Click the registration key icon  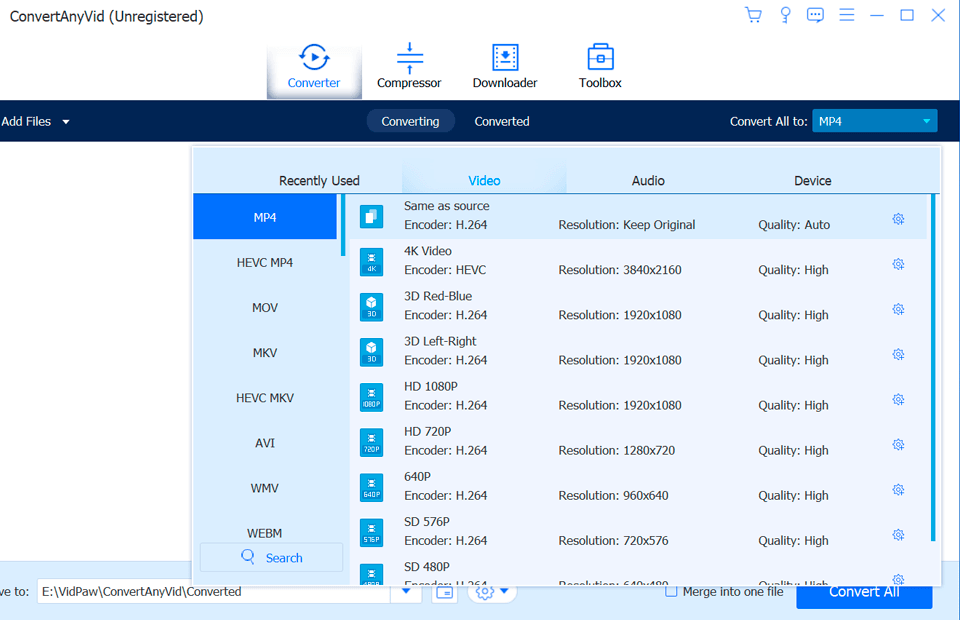tap(785, 14)
